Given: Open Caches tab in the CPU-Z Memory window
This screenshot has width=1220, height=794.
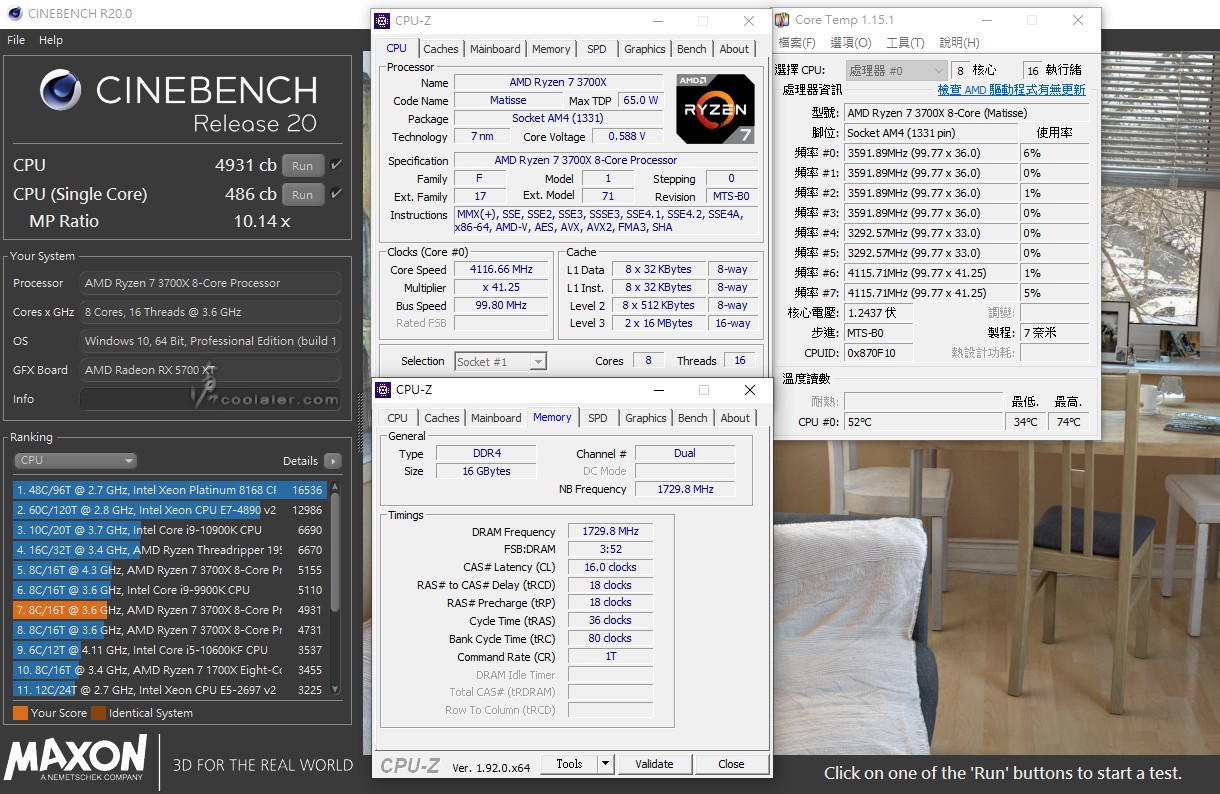Looking at the screenshot, I should coord(442,418).
